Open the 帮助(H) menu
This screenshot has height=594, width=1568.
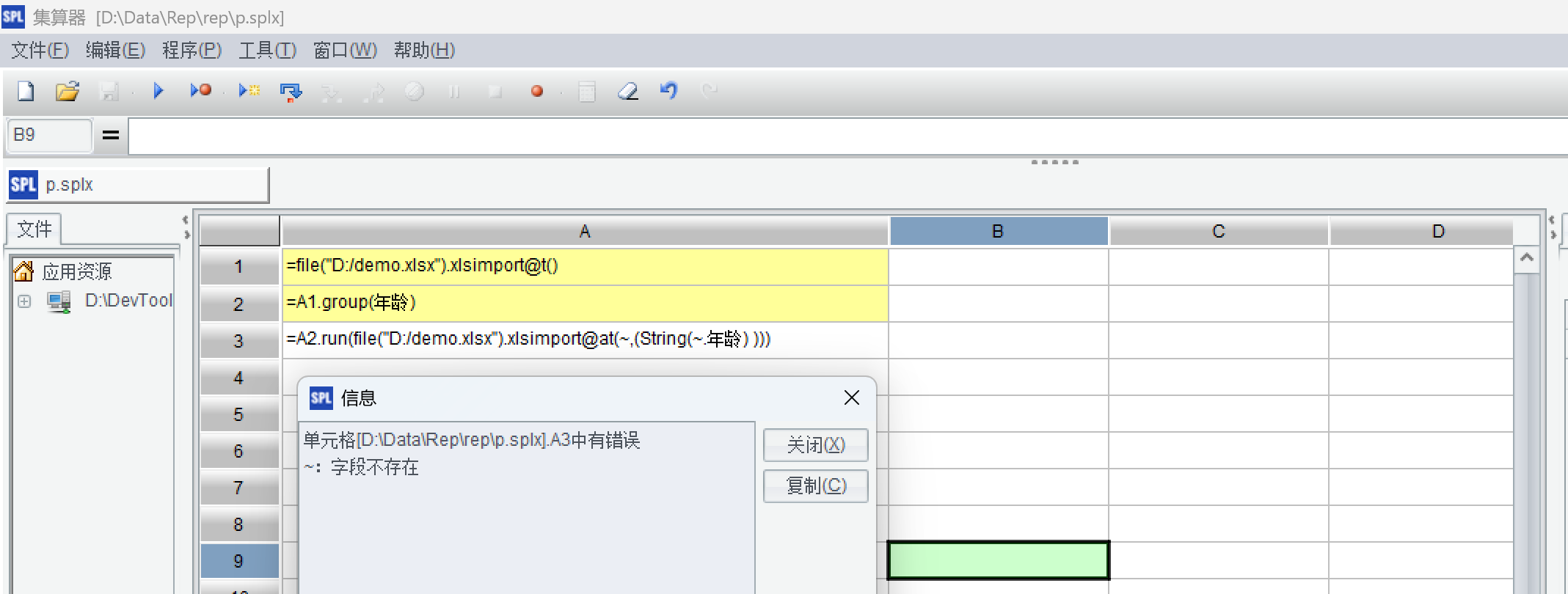[x=424, y=50]
